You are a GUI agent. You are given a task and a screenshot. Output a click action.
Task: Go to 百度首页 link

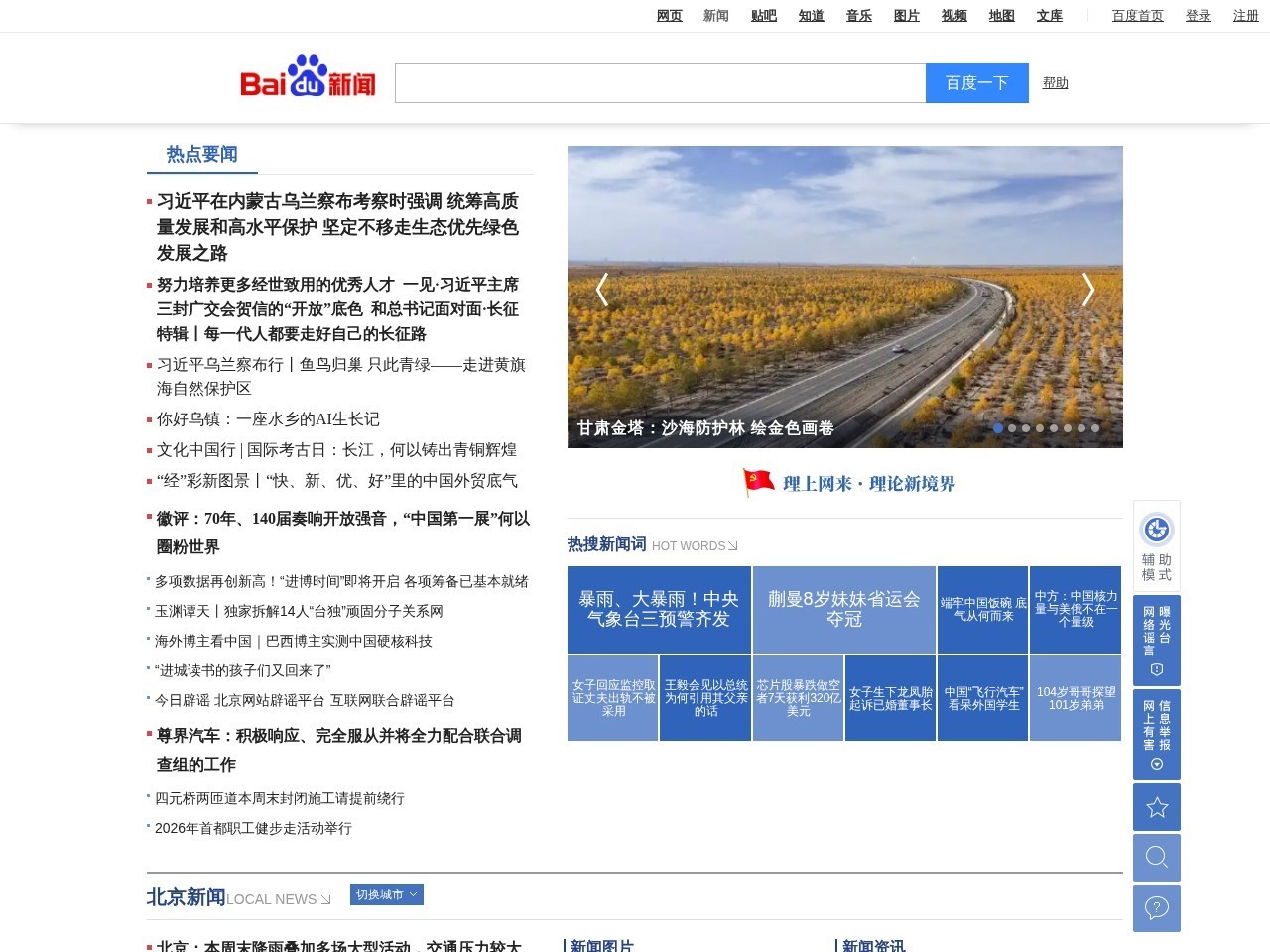[1138, 16]
